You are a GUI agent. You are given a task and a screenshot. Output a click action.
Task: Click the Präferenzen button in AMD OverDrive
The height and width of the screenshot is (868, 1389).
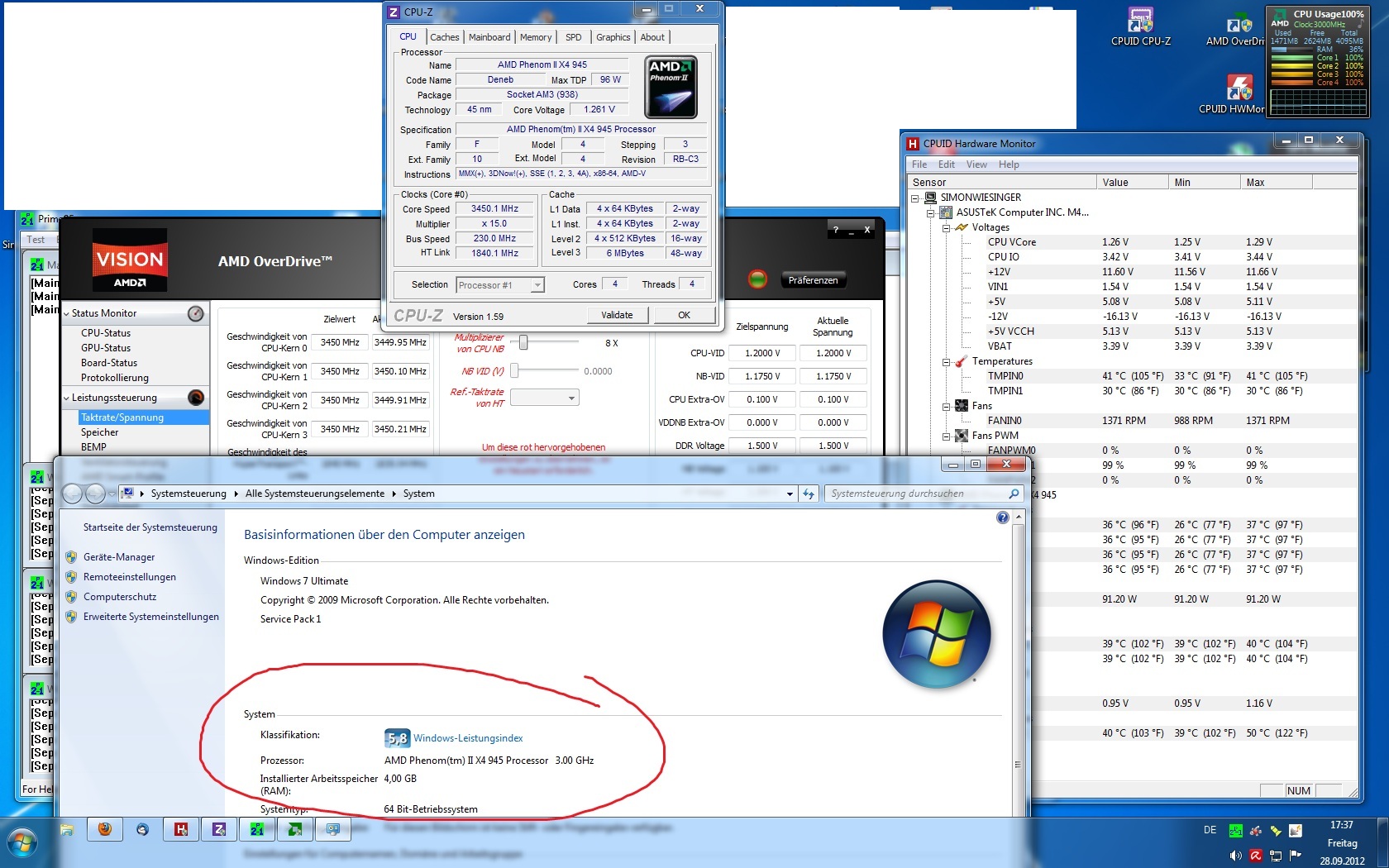tap(813, 280)
